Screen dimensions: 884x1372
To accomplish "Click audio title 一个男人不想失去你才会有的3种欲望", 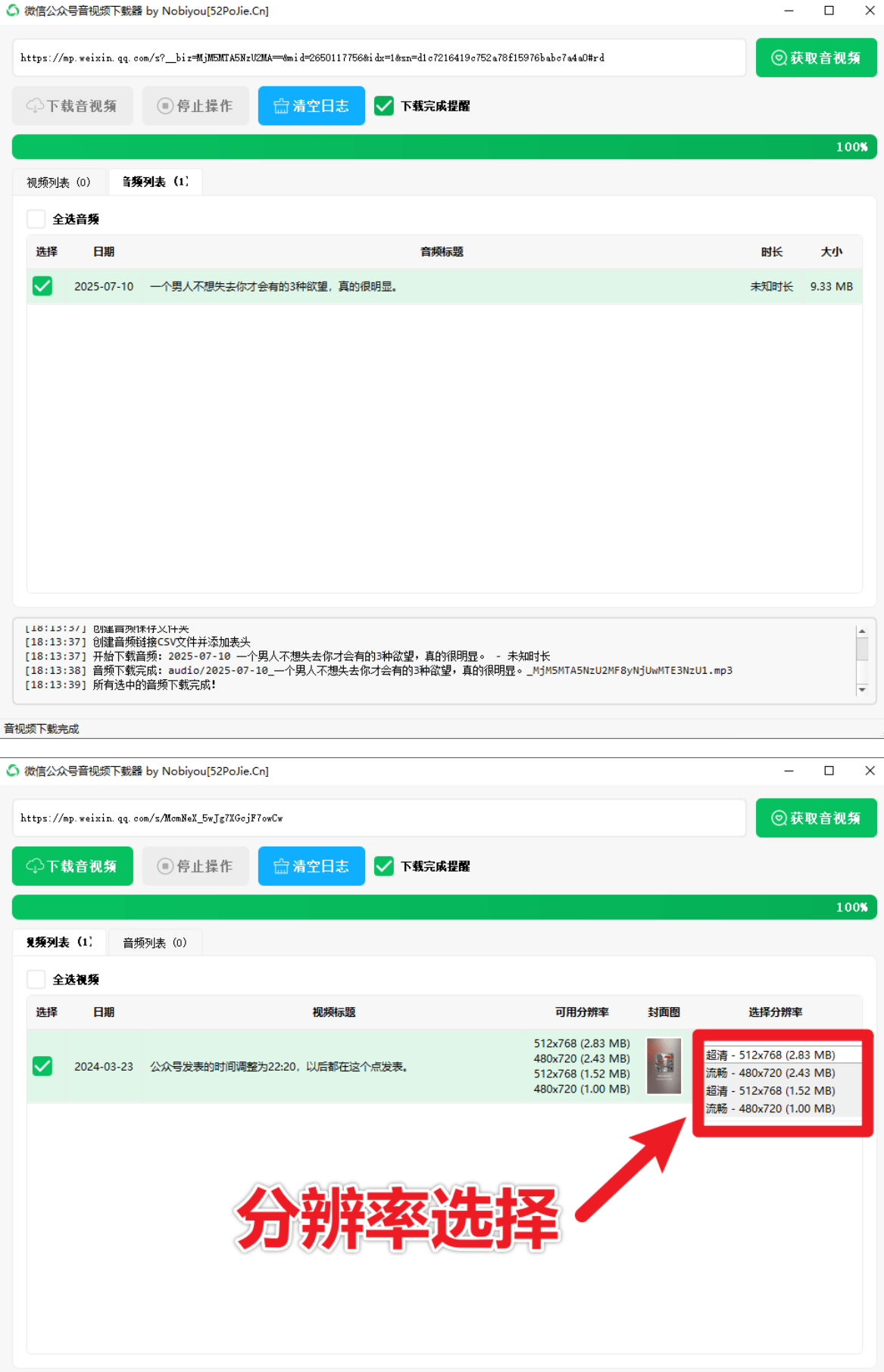I will (x=273, y=286).
